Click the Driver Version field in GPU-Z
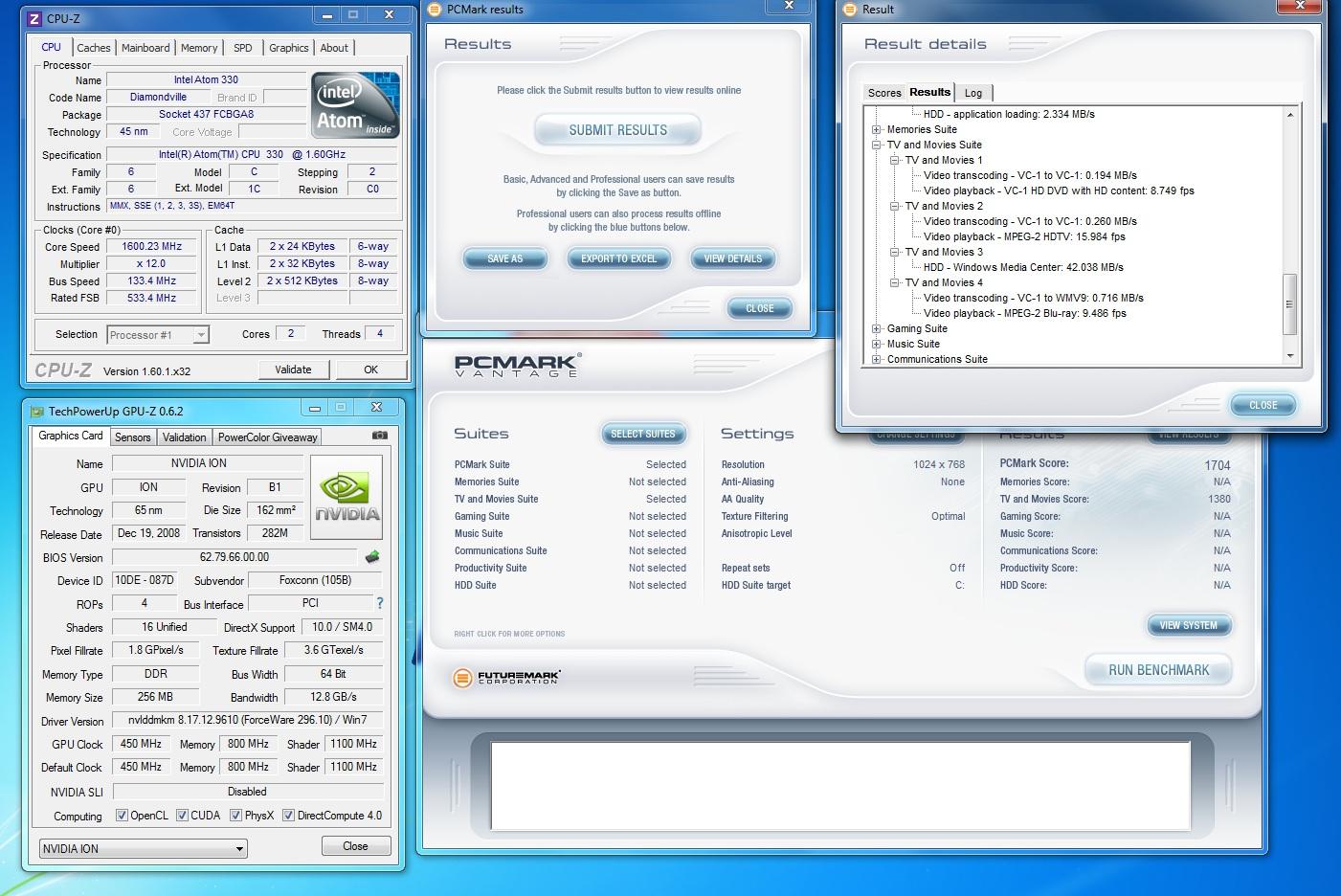The image size is (1341, 896). 248,720
